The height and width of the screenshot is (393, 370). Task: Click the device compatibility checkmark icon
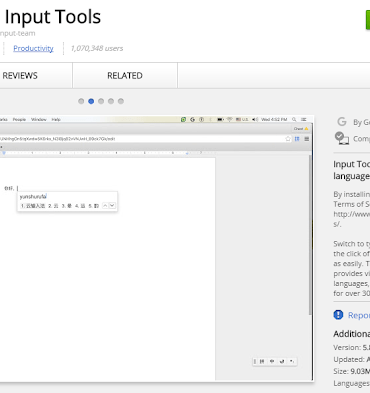coord(342,138)
